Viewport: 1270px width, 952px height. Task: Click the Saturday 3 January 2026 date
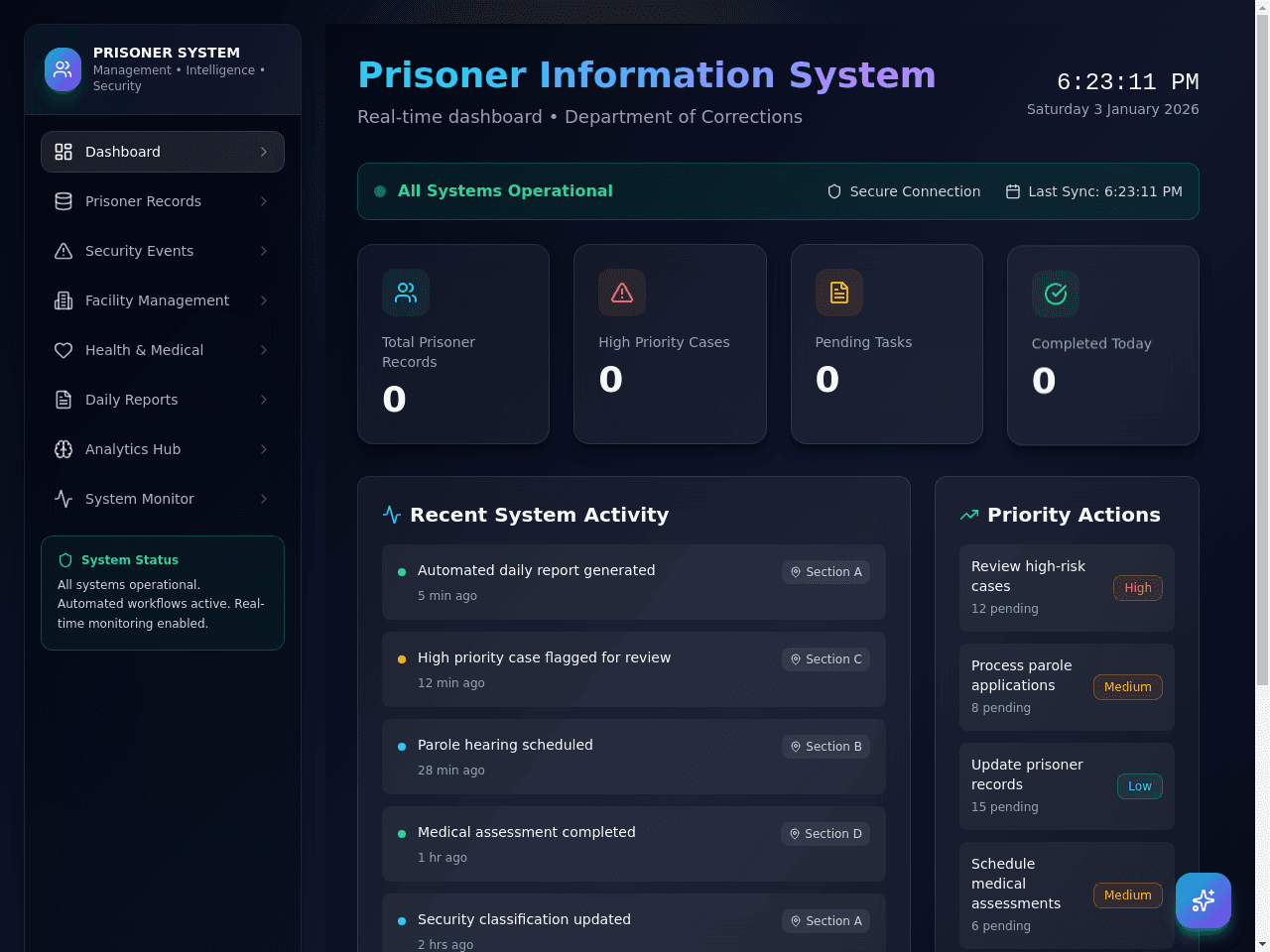(1112, 109)
